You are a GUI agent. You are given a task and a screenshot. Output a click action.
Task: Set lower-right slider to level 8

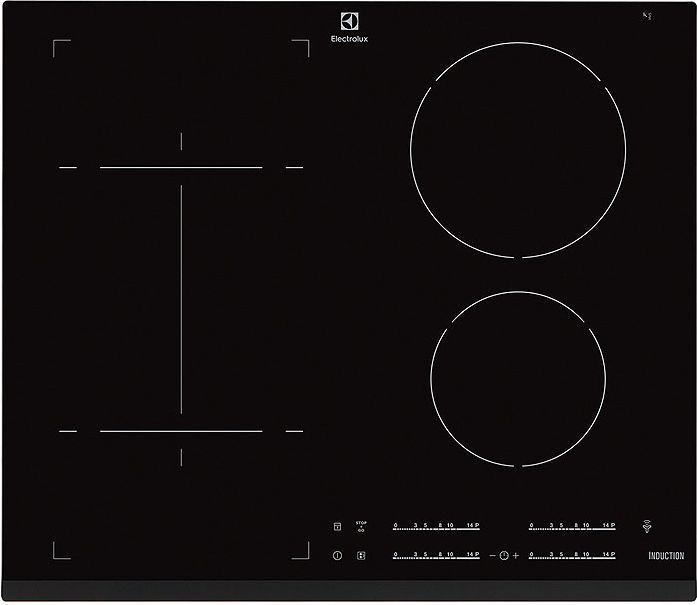(576, 555)
